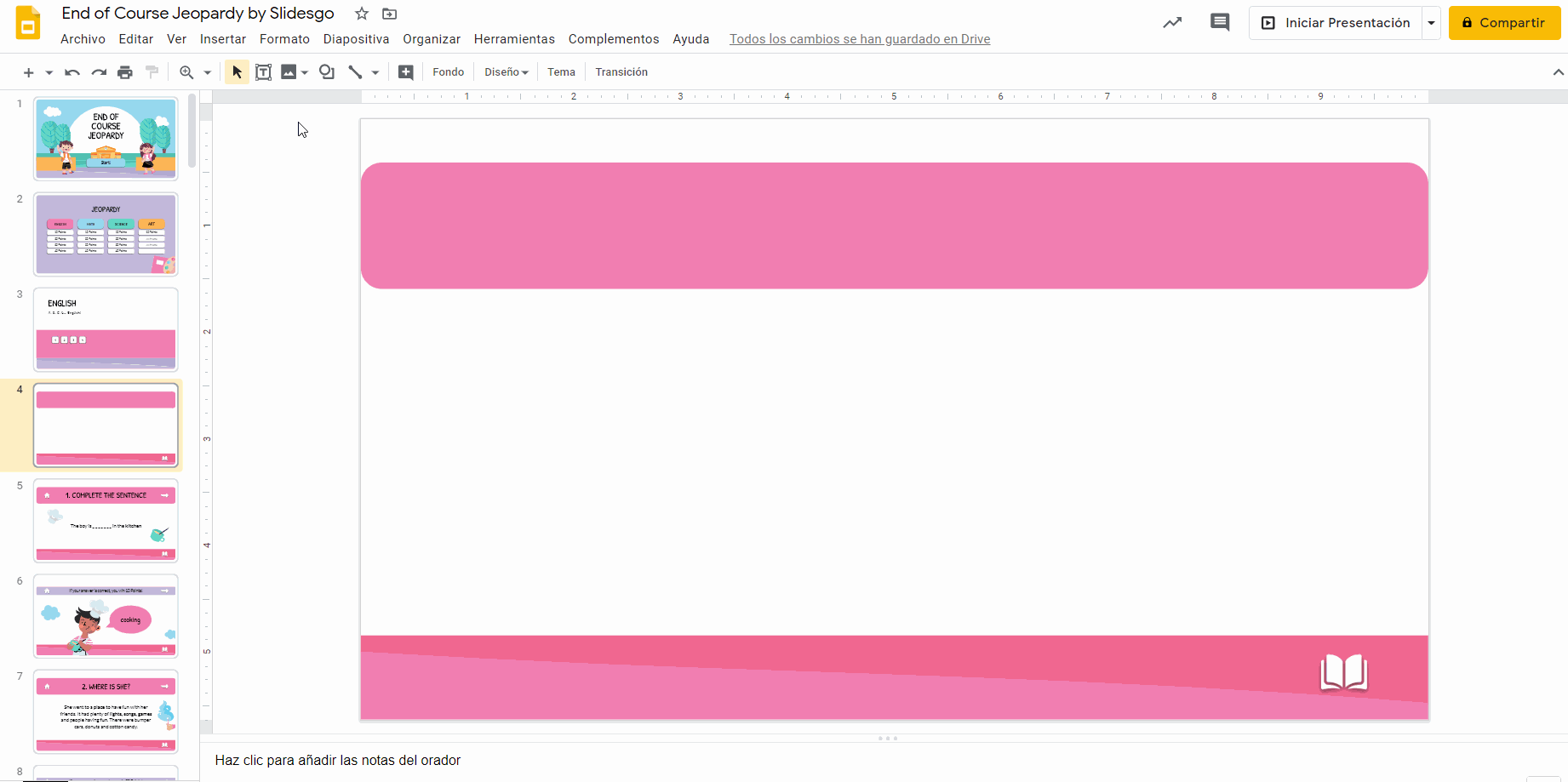Viewport: 1568px width, 782px height.
Task: Open the Diseño layout dropdown
Action: 506,72
